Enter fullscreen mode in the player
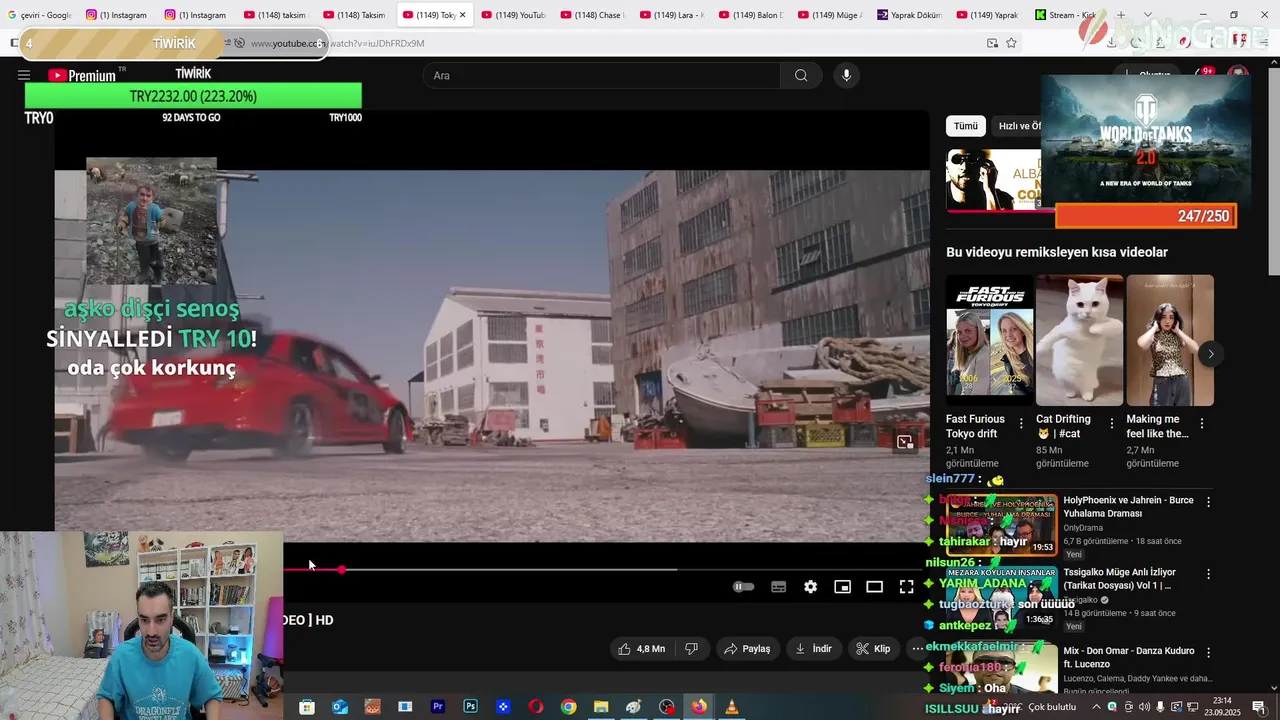The width and height of the screenshot is (1280, 720). coord(906,587)
